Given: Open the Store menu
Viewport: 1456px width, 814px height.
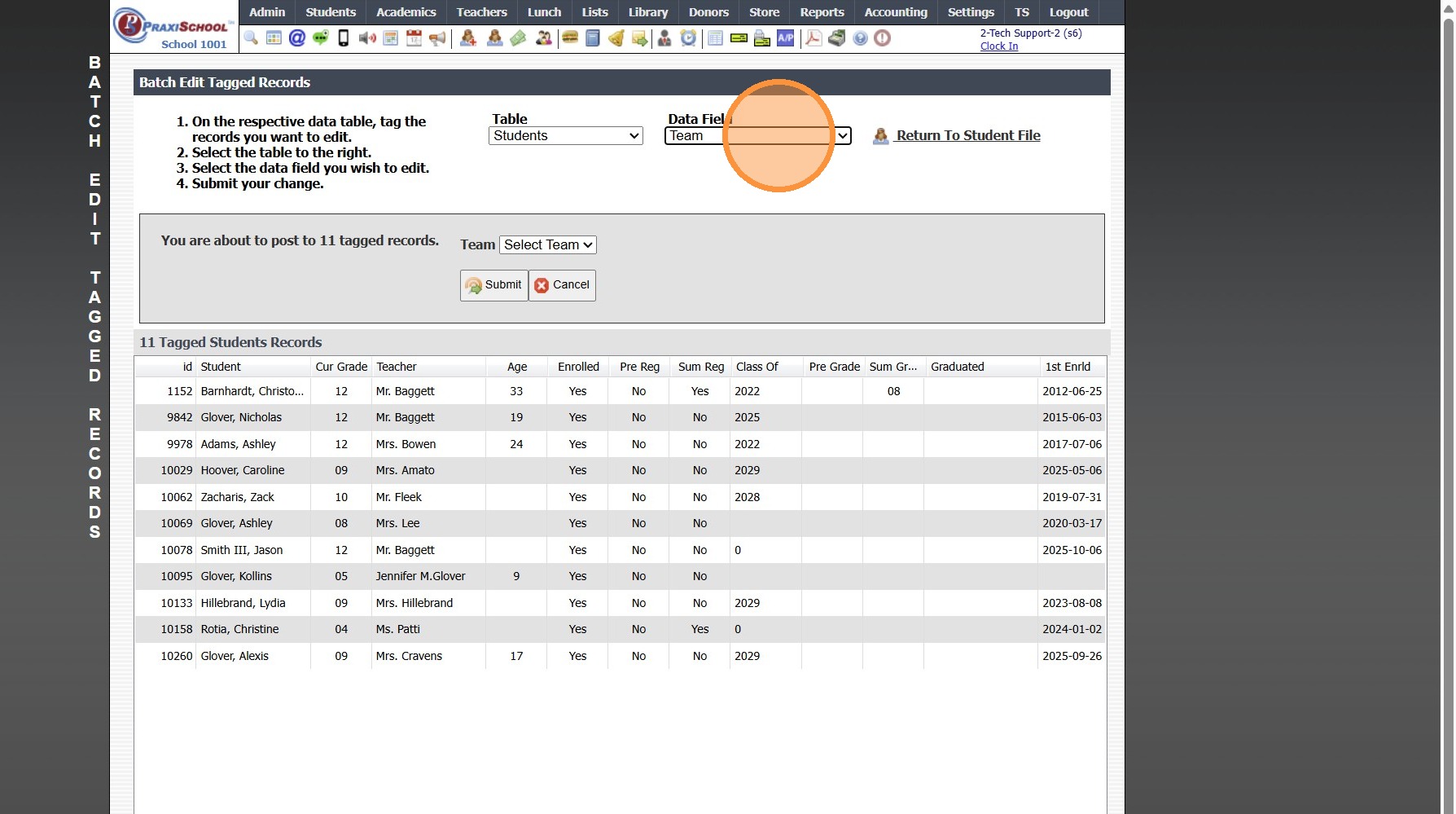Looking at the screenshot, I should coord(765,12).
